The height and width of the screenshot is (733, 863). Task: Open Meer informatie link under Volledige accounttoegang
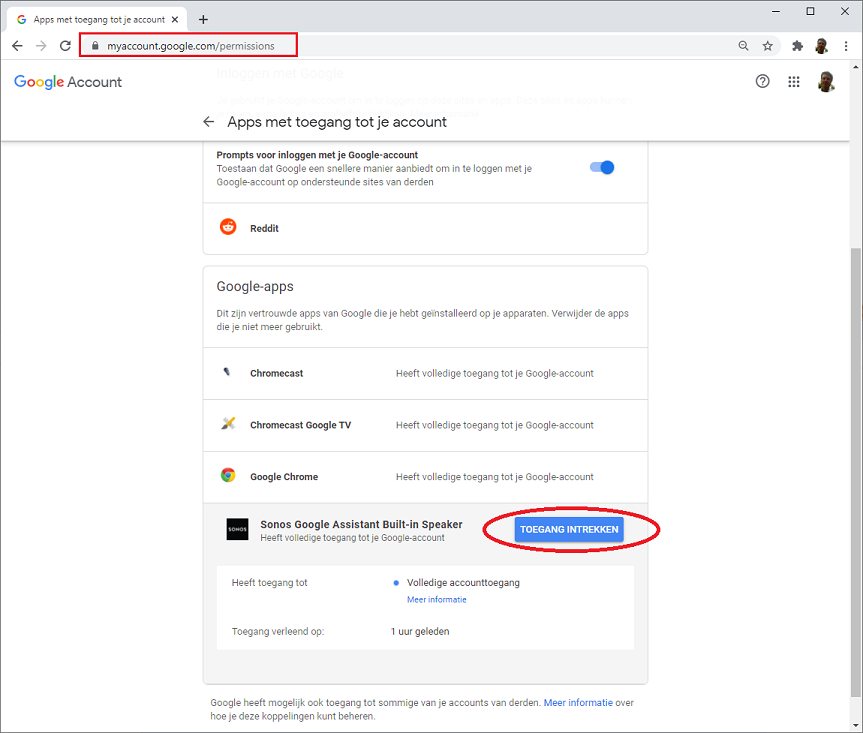(x=436, y=599)
